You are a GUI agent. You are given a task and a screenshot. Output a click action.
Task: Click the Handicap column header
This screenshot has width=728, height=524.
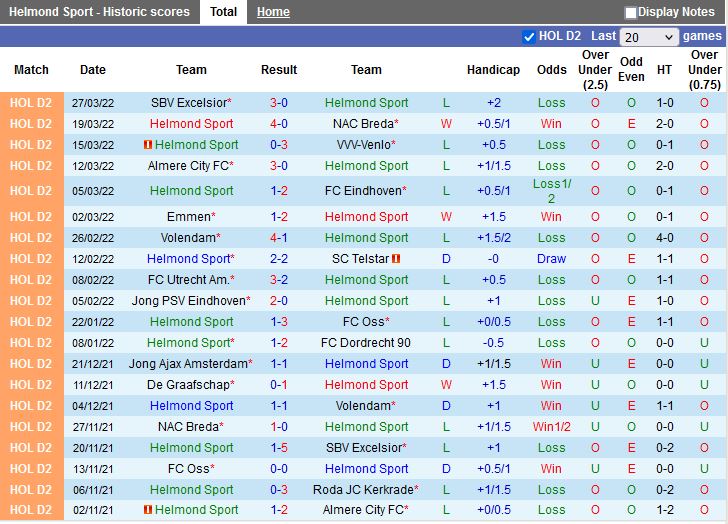pos(493,70)
